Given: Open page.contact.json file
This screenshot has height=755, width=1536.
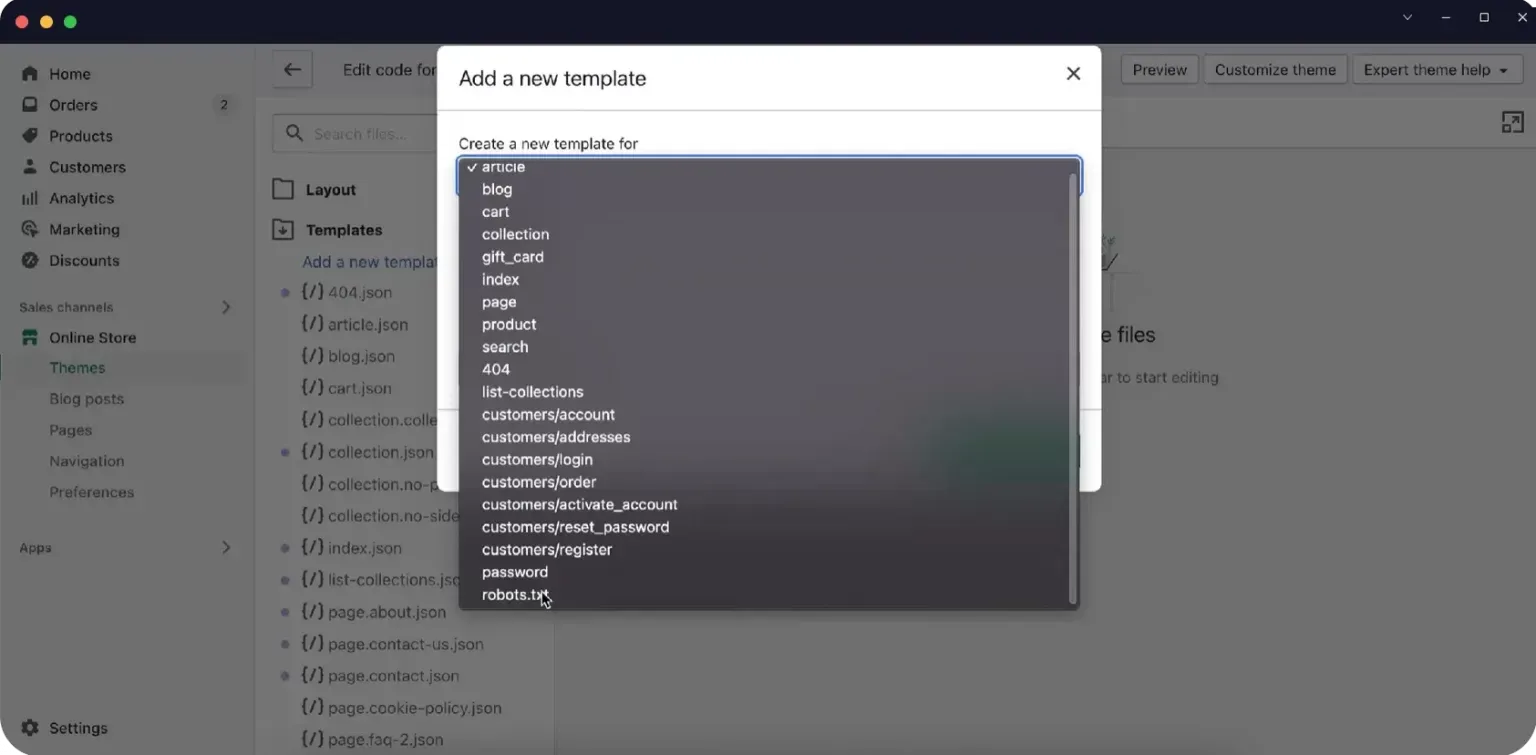Looking at the screenshot, I should (x=394, y=676).
